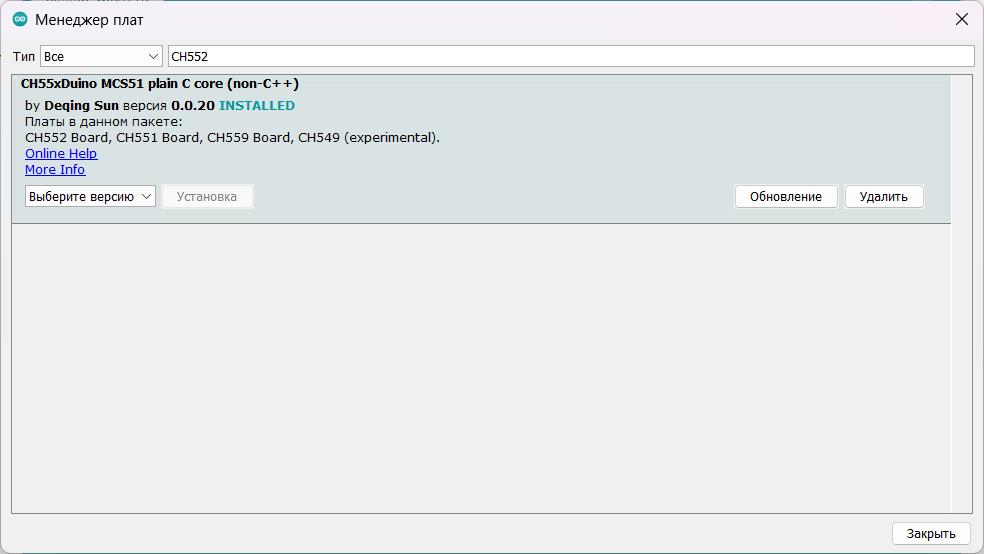Open the Online Help link

tap(61, 154)
